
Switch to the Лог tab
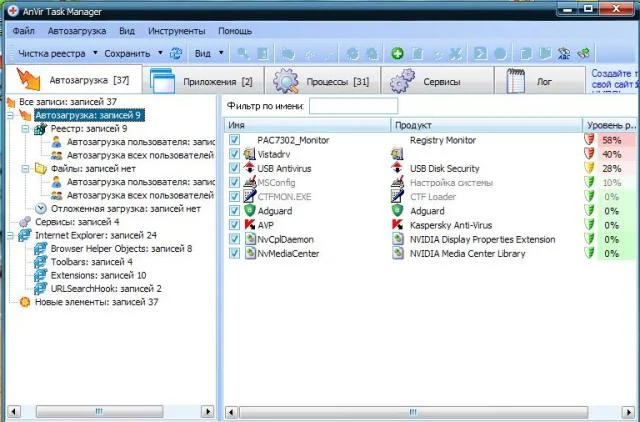(x=540, y=81)
